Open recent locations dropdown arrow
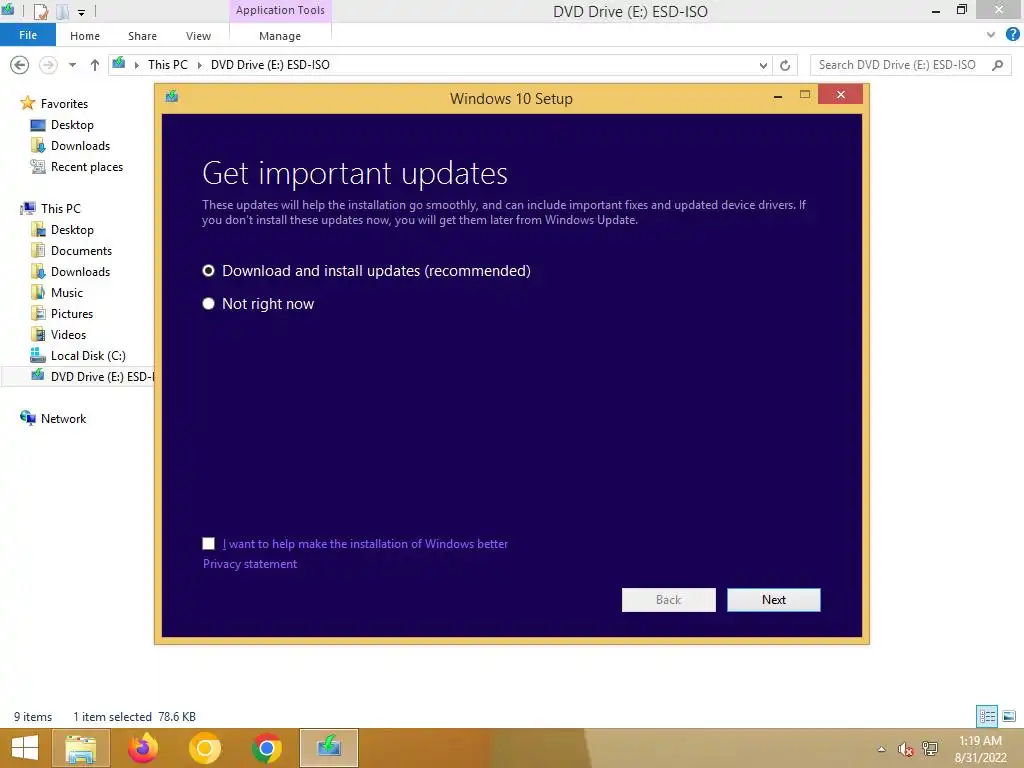 (x=72, y=65)
